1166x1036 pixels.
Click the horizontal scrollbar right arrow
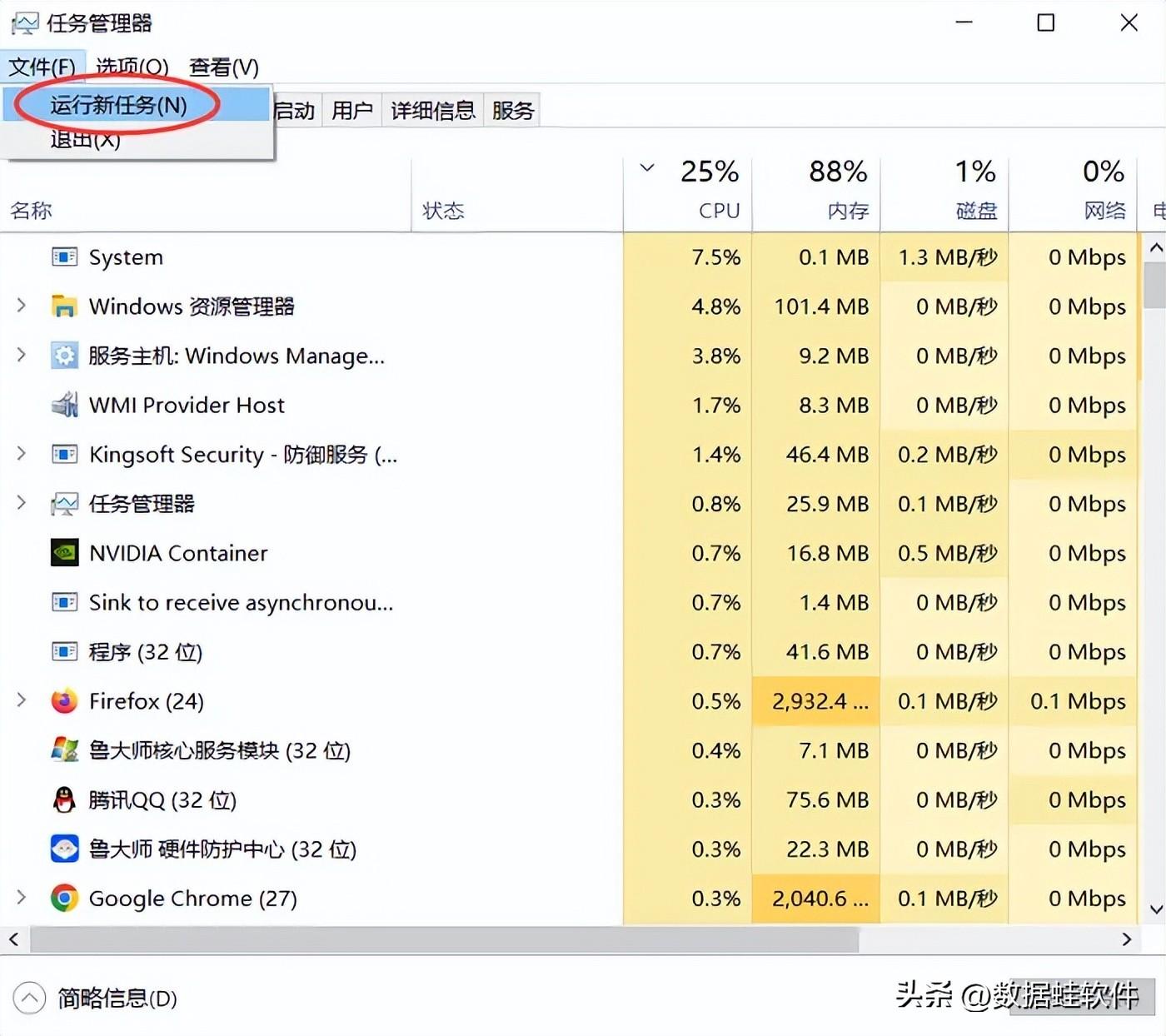(1126, 939)
